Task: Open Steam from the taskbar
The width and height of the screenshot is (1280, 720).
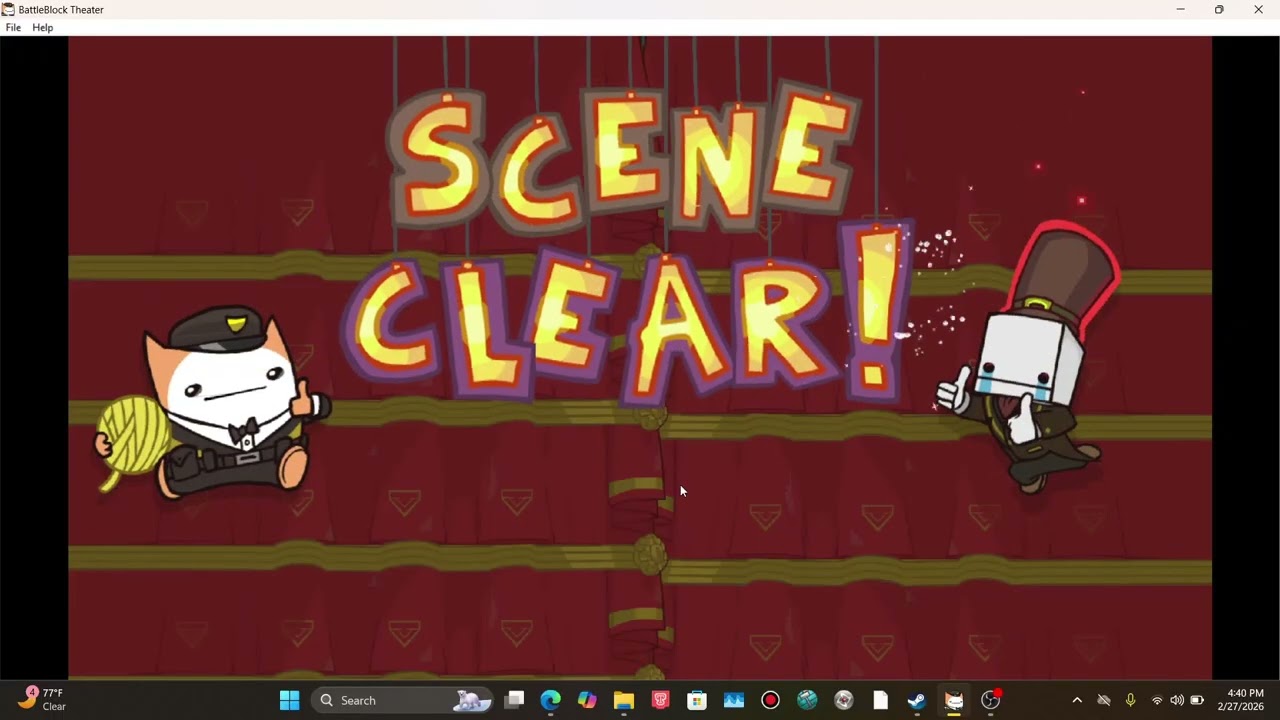Action: 917,700
